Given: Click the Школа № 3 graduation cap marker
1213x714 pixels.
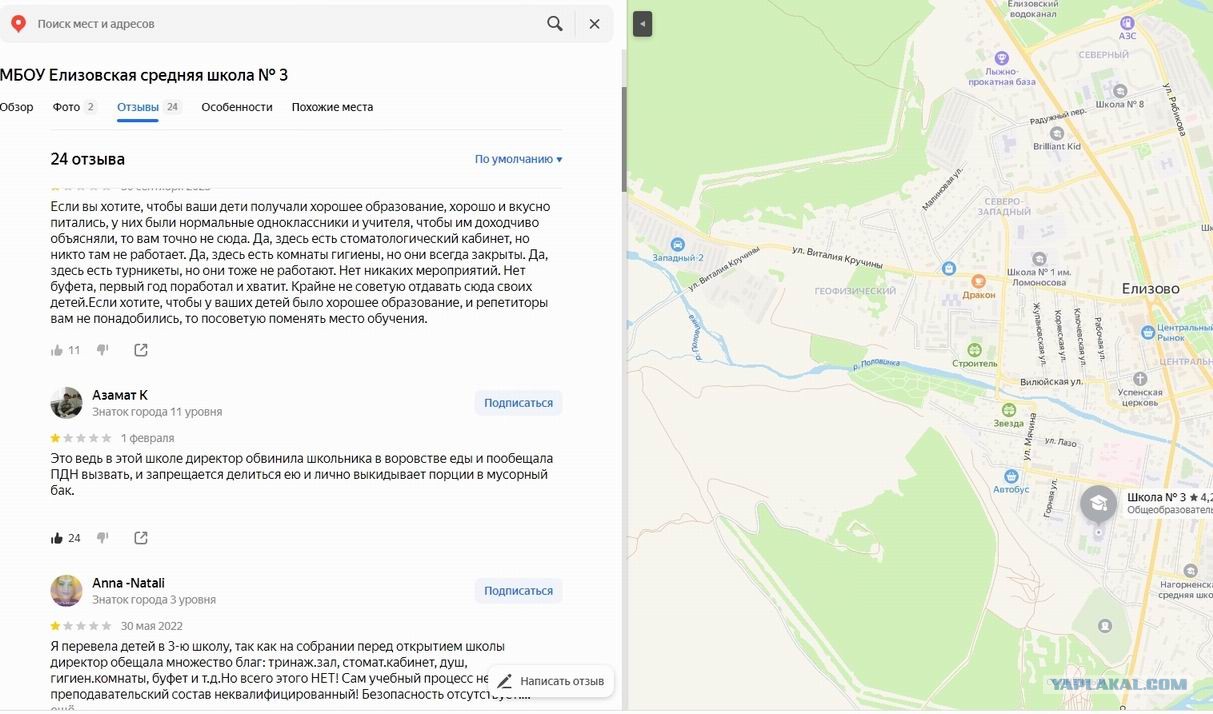Looking at the screenshot, I should pyautogui.click(x=1098, y=503).
